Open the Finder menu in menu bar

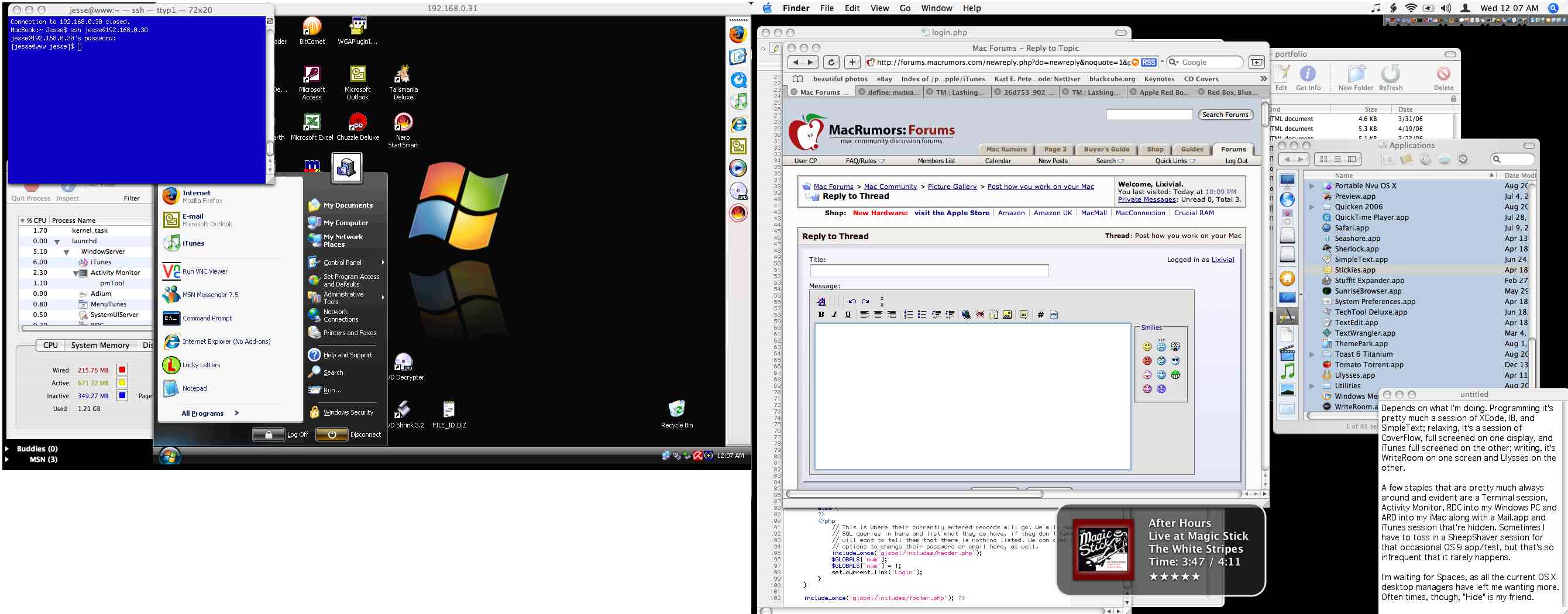796,8
